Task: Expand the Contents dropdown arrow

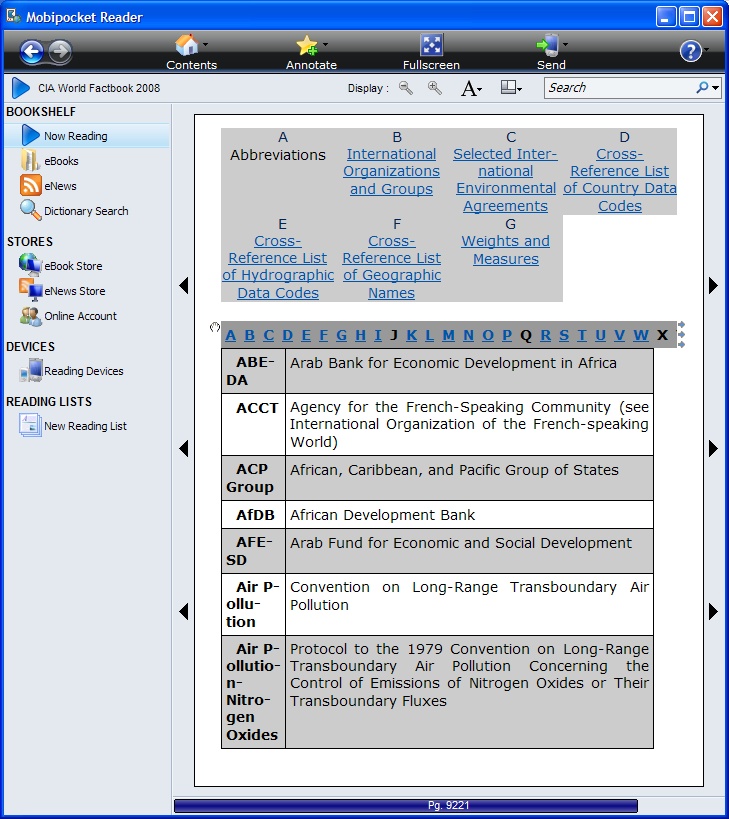Action: coord(205,45)
